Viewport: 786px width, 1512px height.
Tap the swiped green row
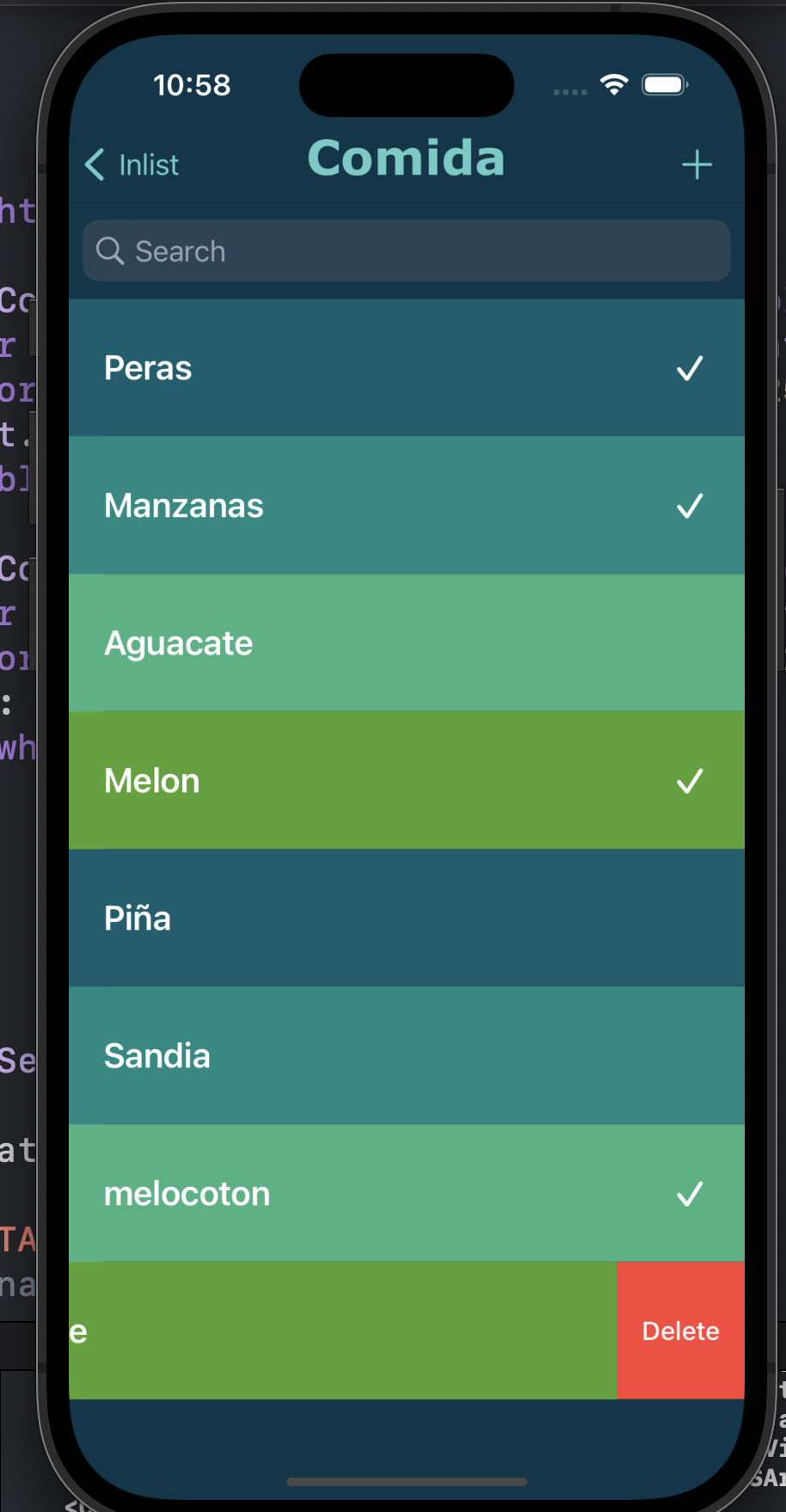coord(344,1331)
